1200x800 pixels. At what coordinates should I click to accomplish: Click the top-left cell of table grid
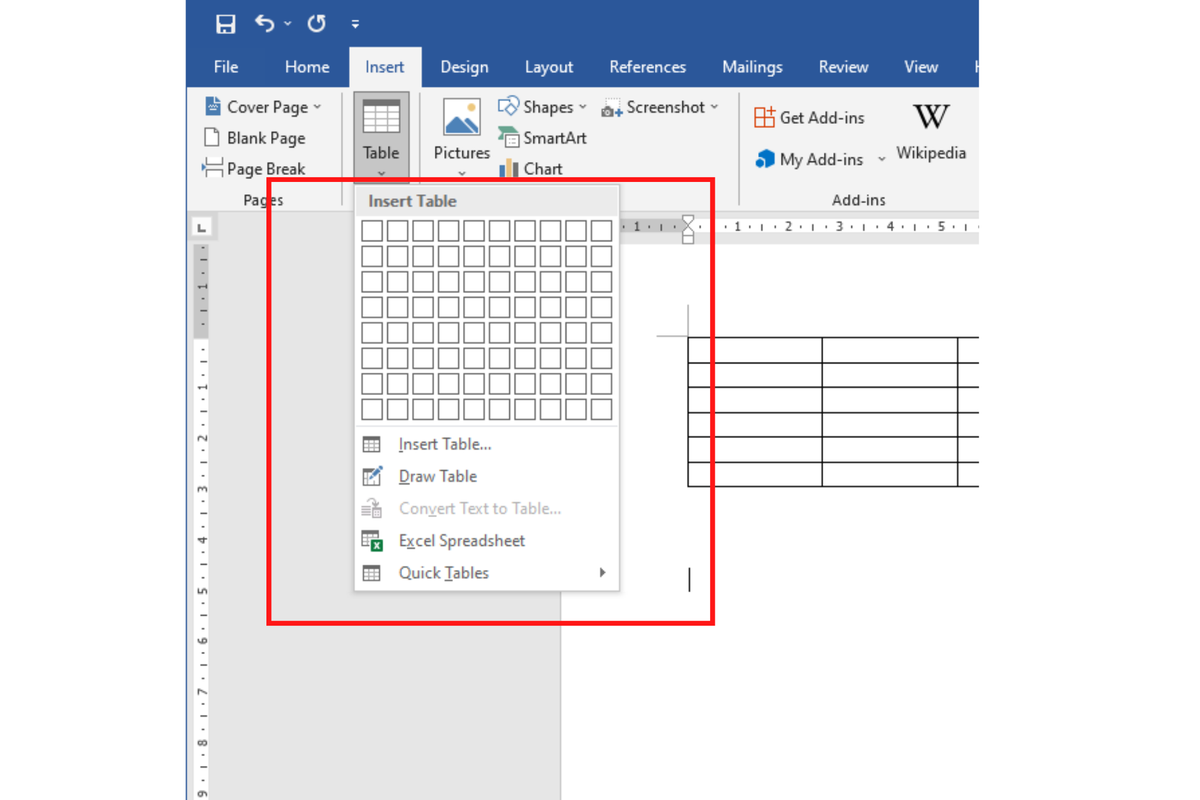pos(372,231)
